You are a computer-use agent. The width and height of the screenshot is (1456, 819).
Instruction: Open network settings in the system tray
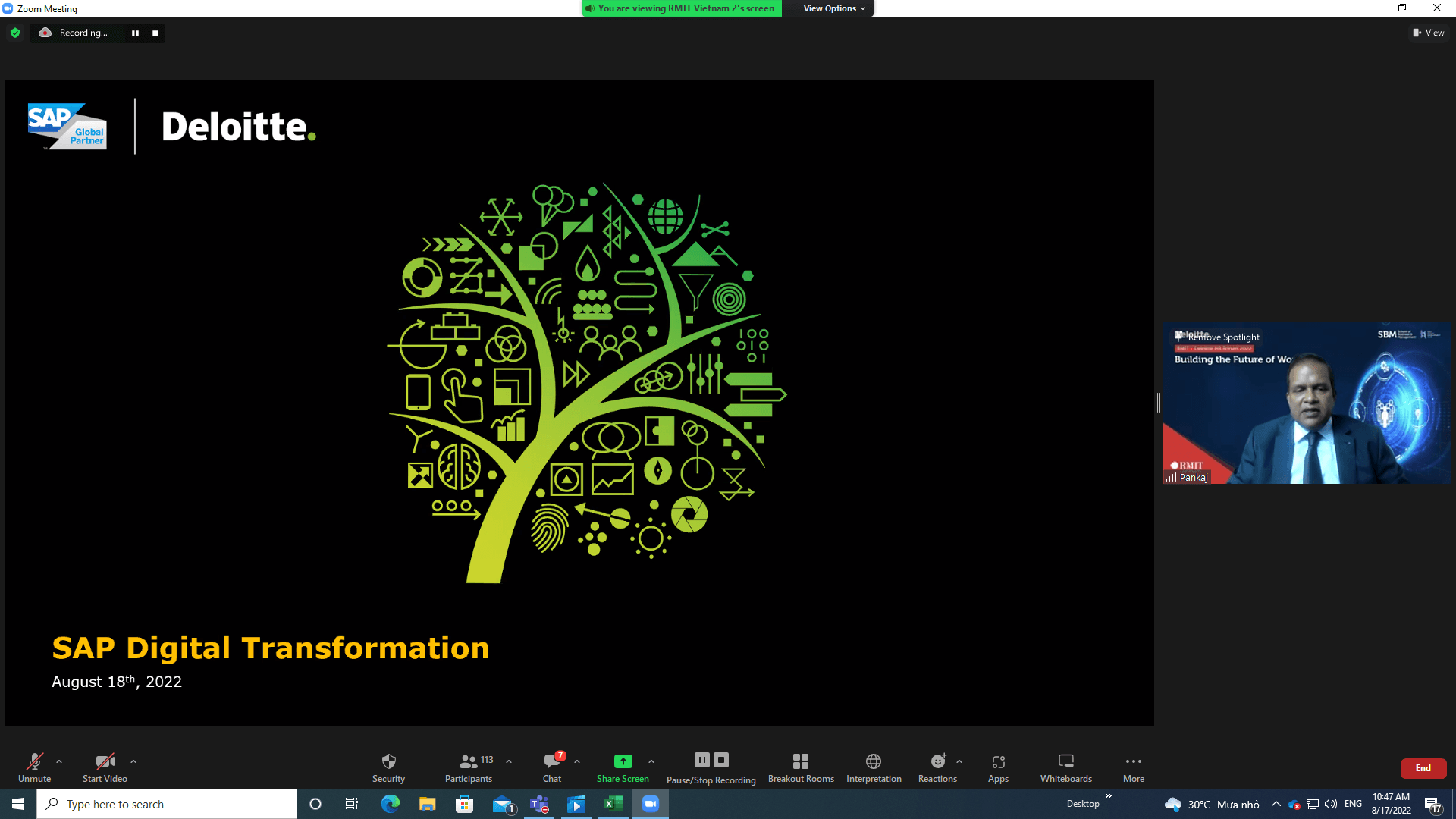[x=1313, y=804]
